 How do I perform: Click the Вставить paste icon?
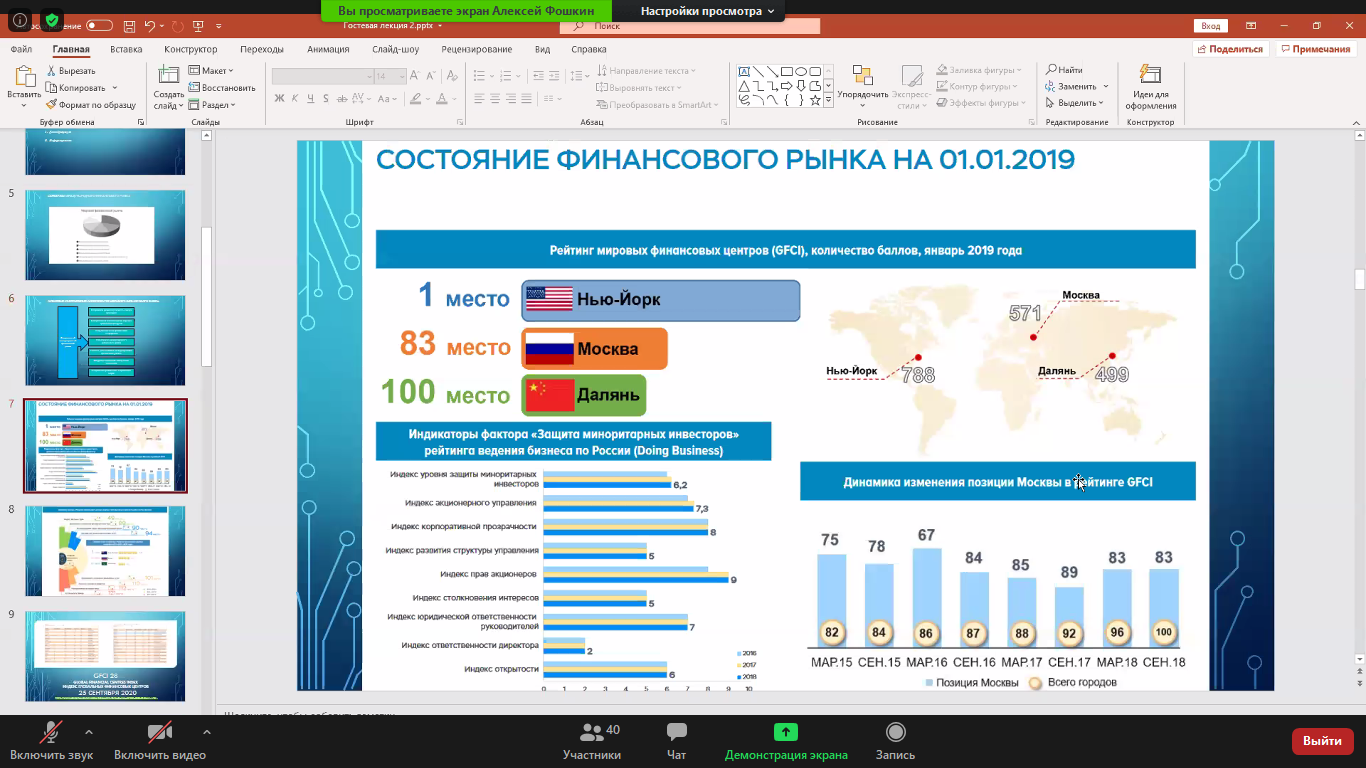24,78
